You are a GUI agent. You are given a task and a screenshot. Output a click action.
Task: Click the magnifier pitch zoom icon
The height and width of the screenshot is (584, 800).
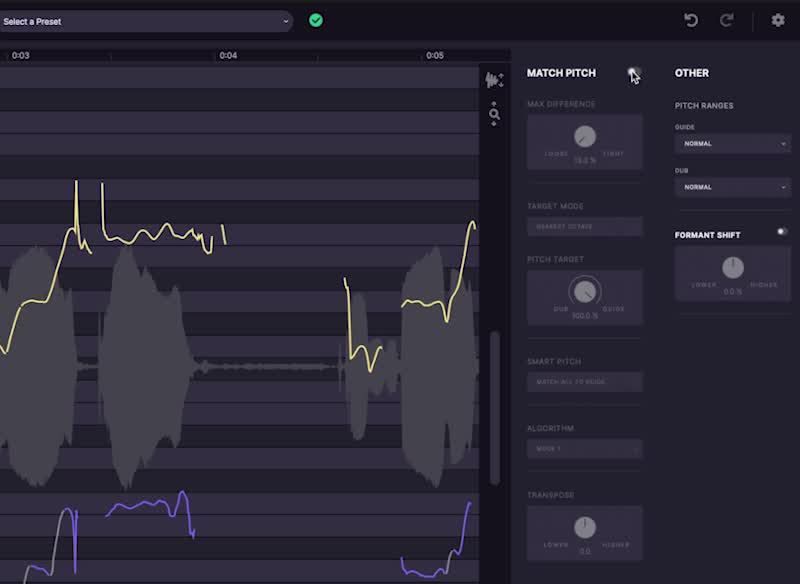pos(494,115)
